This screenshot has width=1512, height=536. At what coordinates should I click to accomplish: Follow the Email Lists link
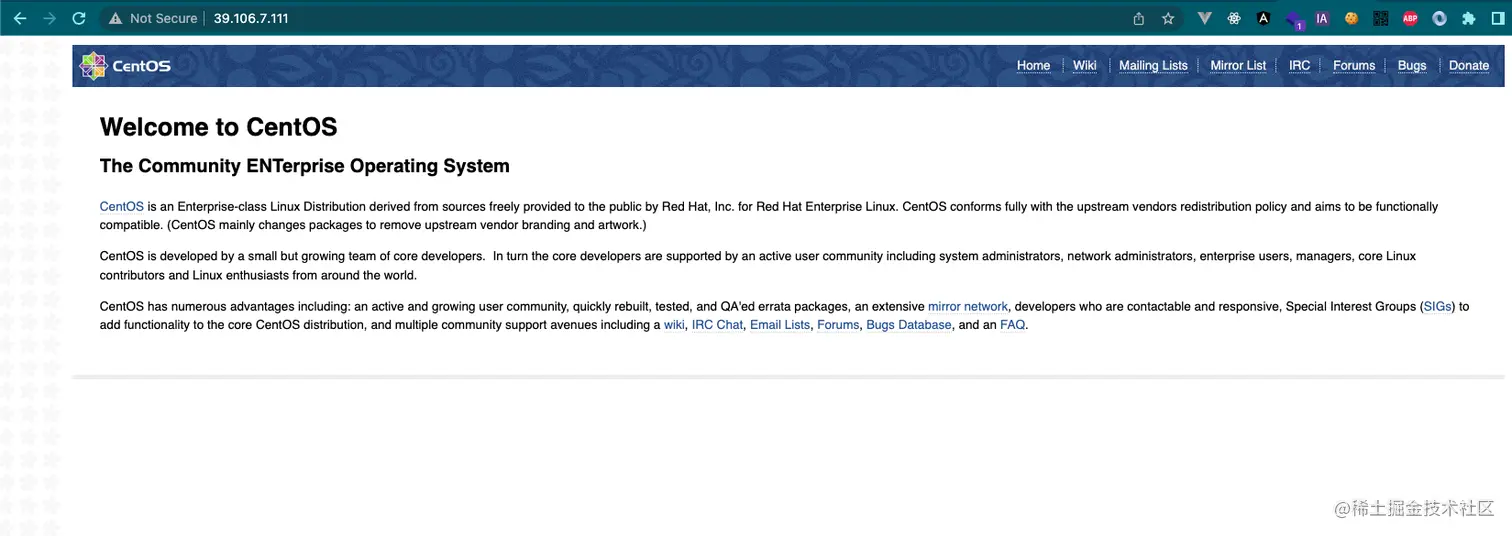coord(780,325)
